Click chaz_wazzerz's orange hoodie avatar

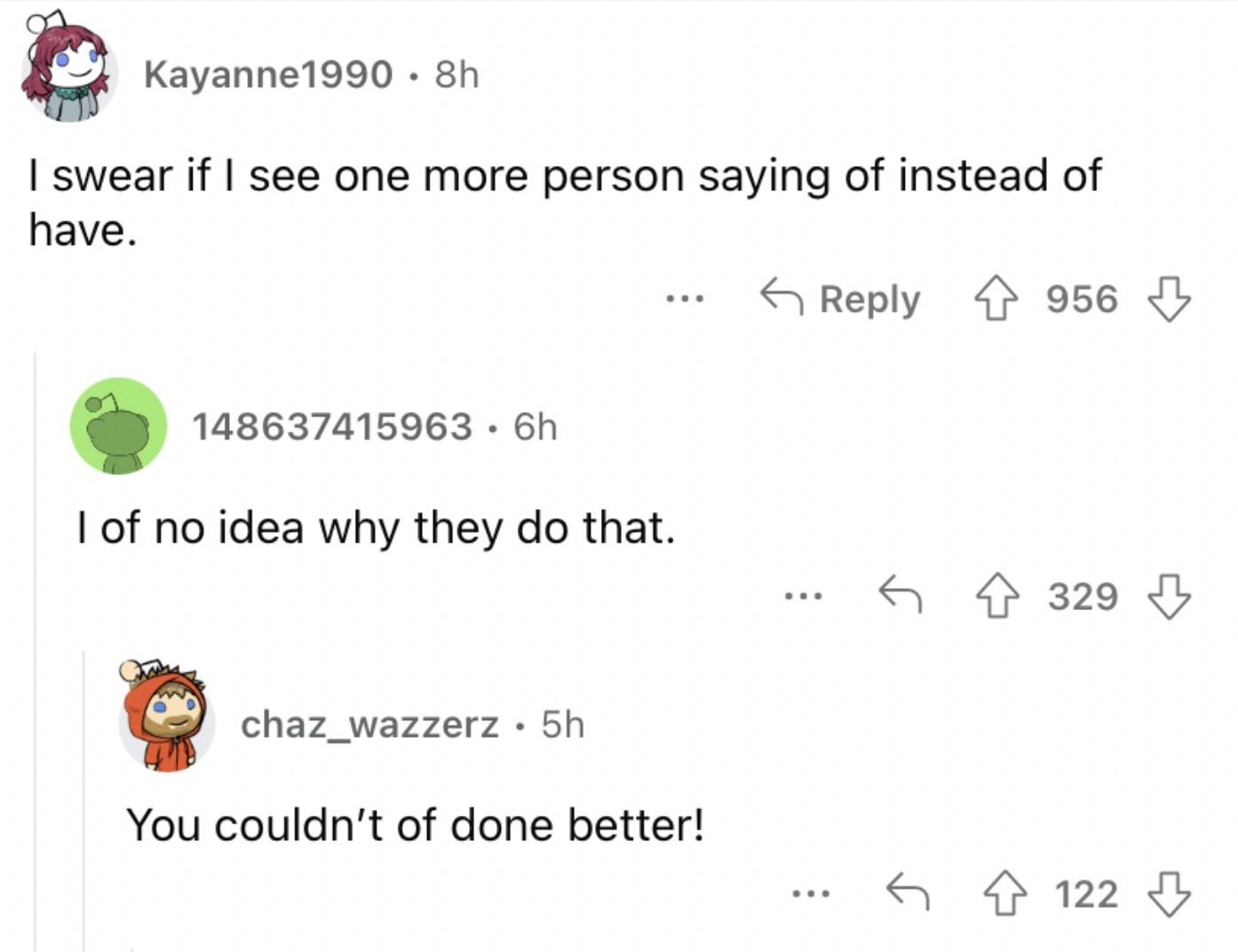click(x=166, y=718)
